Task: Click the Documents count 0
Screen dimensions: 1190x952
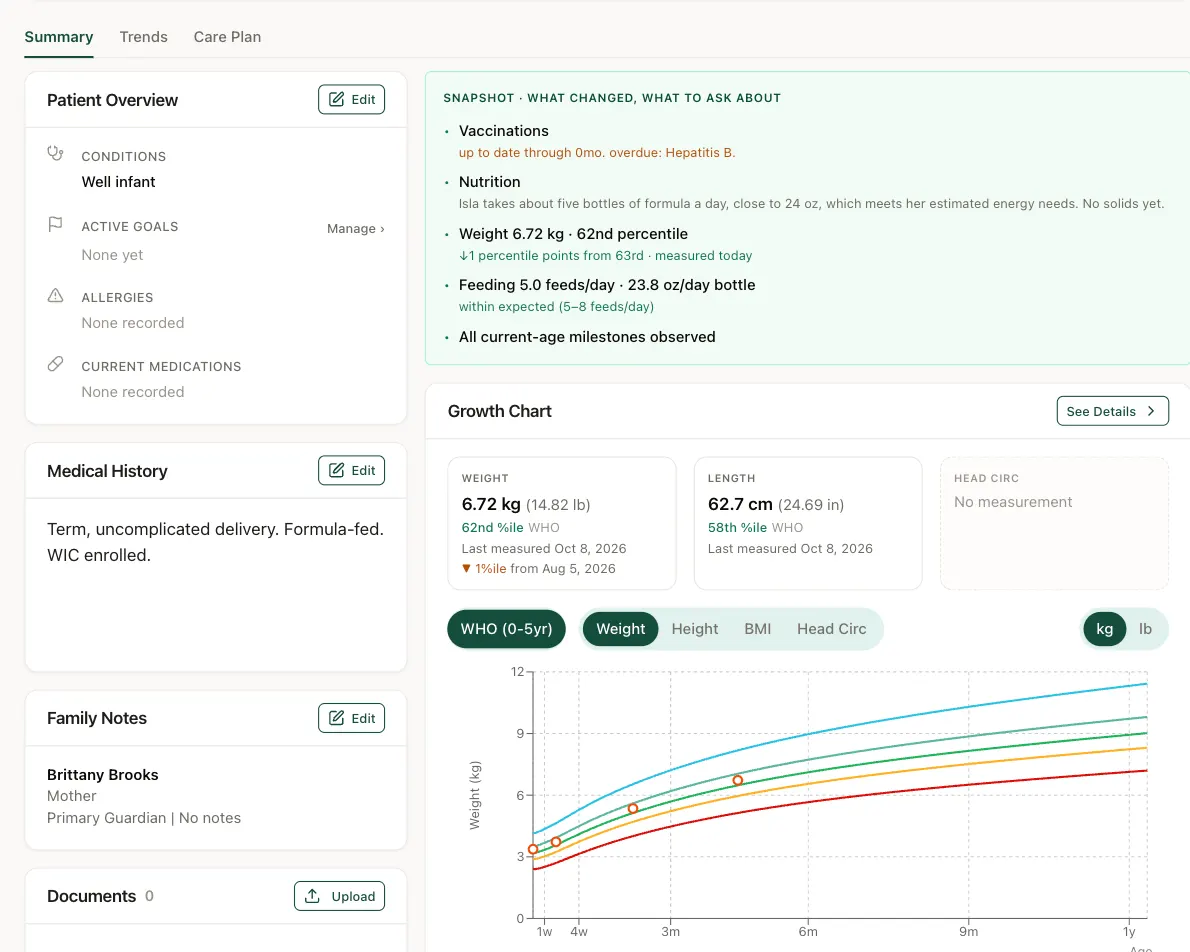Action: [x=149, y=896]
